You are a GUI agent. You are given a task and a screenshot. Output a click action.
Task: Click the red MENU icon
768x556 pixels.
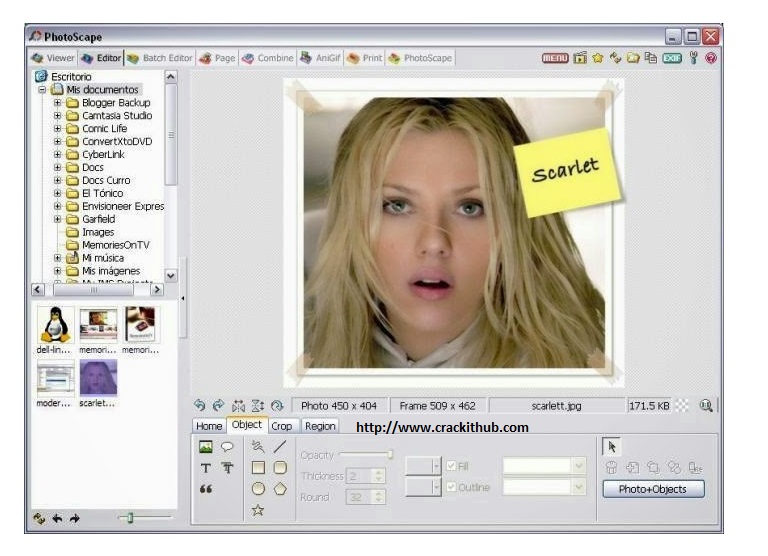coord(554,58)
